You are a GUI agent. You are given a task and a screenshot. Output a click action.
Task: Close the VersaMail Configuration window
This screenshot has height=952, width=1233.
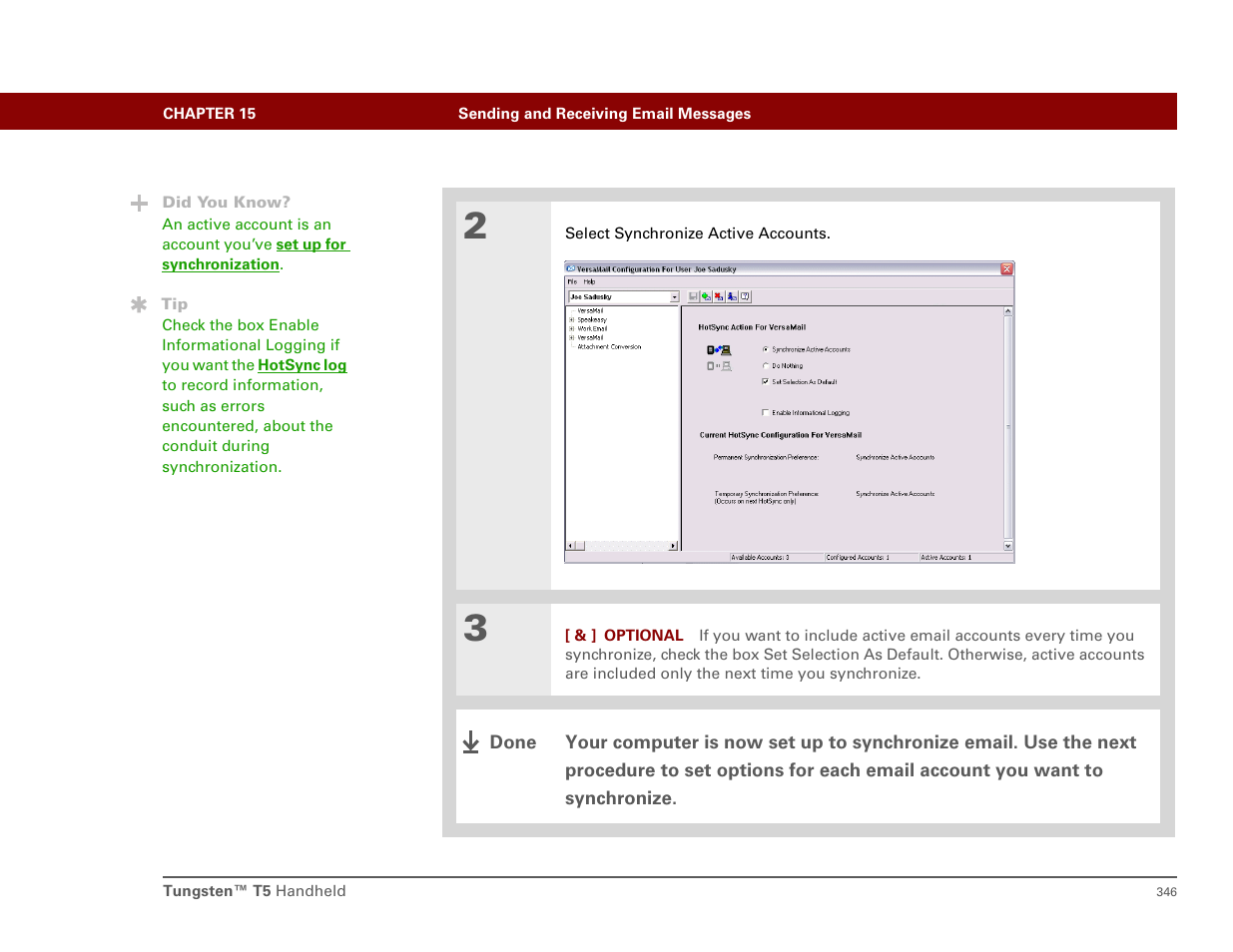pos(1006,268)
